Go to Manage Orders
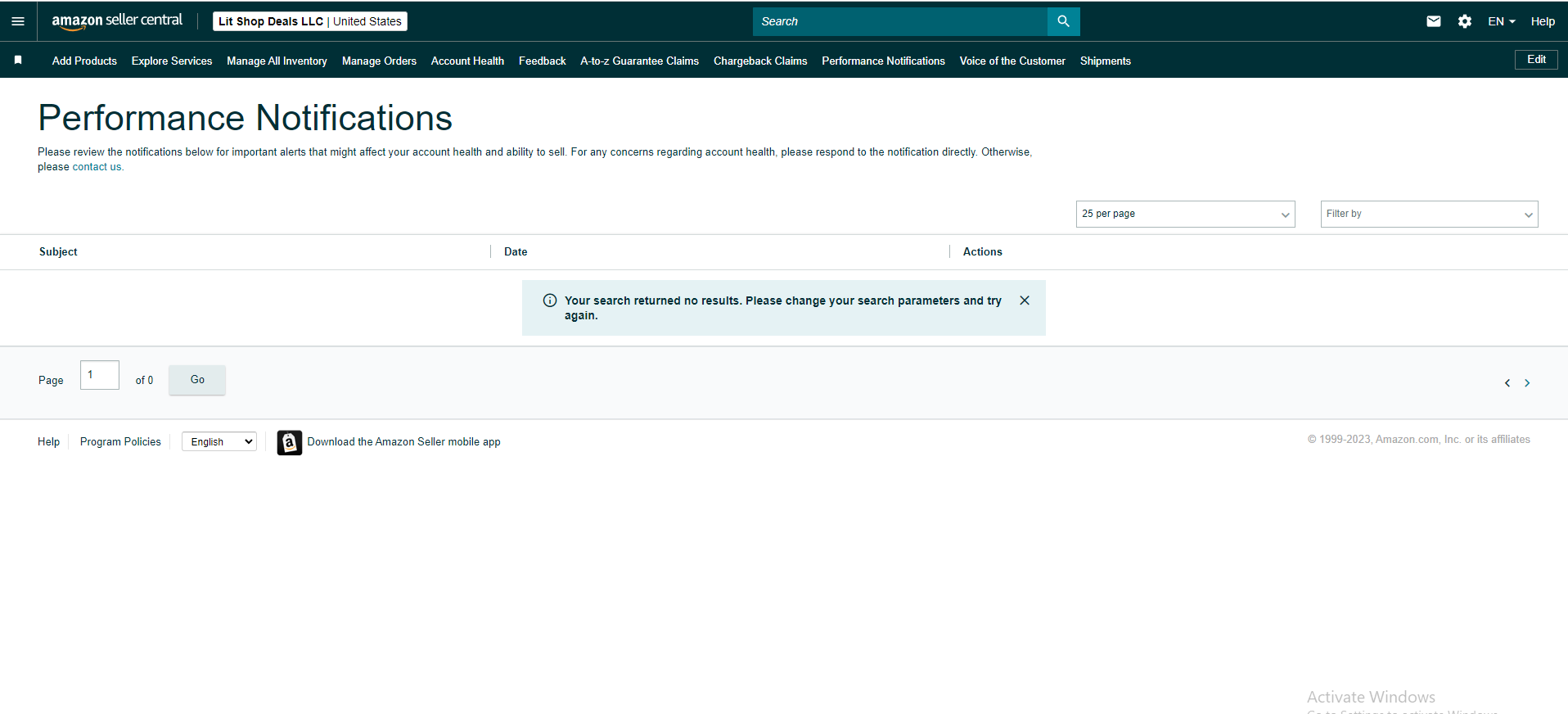1568x714 pixels. pyautogui.click(x=379, y=61)
